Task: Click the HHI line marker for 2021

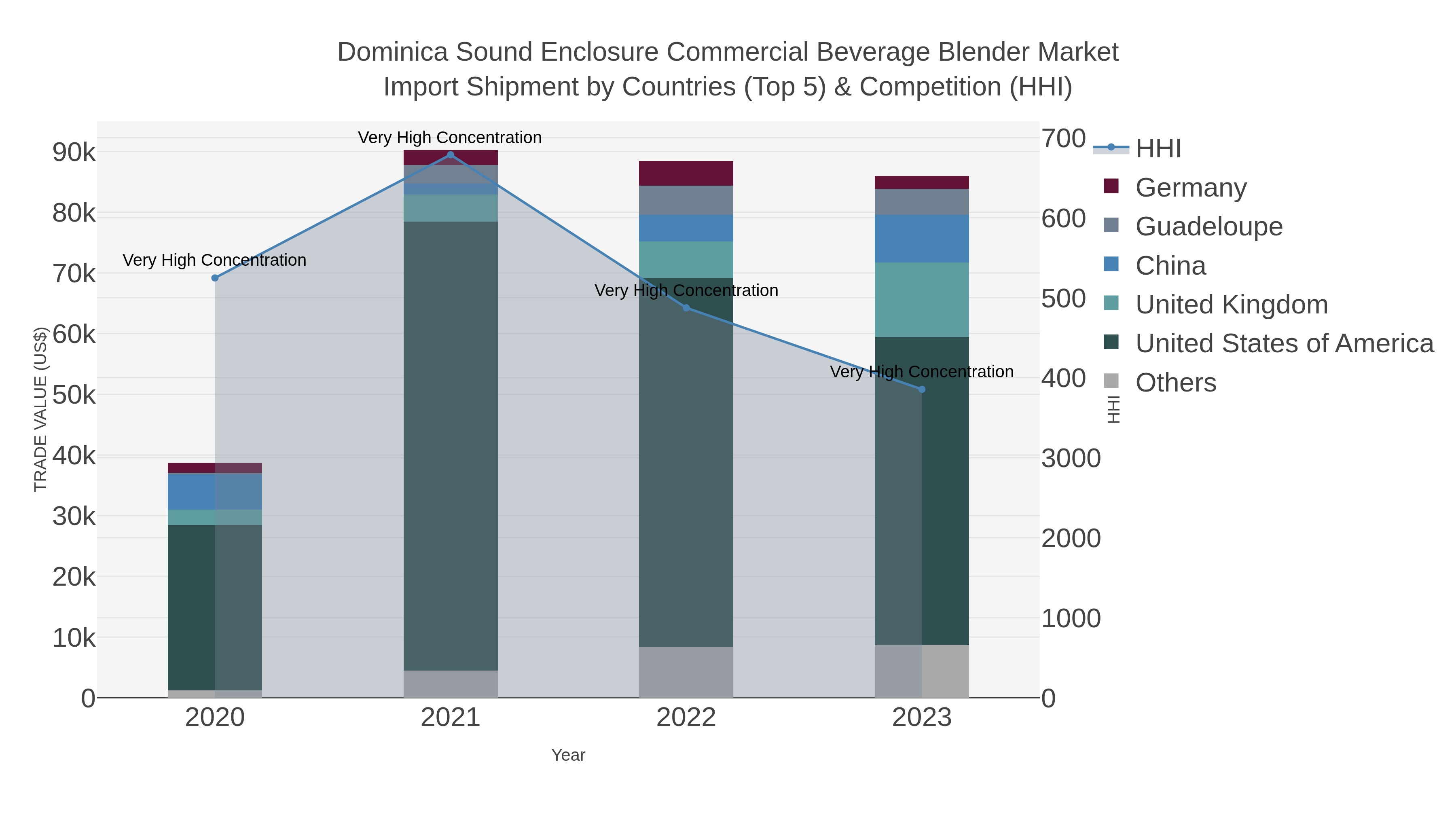Action: tap(451, 155)
